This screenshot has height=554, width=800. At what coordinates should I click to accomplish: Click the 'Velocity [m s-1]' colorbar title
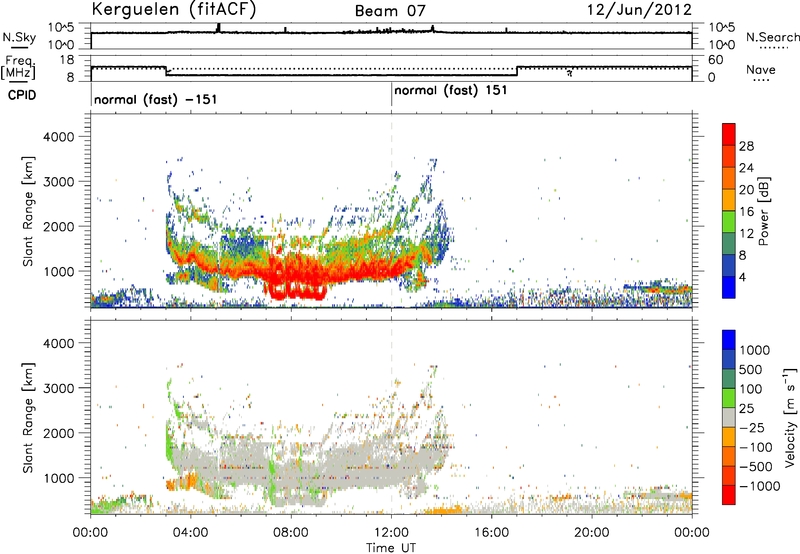tap(790, 417)
